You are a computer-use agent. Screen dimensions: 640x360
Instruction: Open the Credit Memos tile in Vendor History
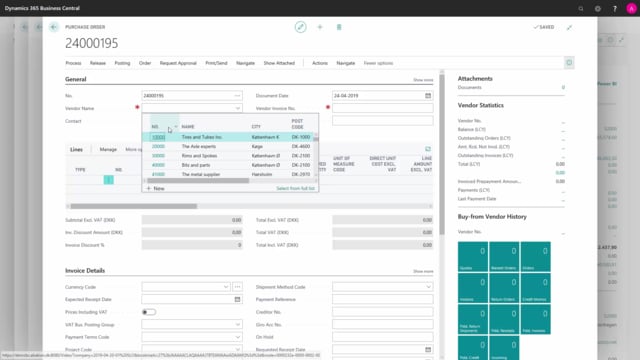point(536,288)
